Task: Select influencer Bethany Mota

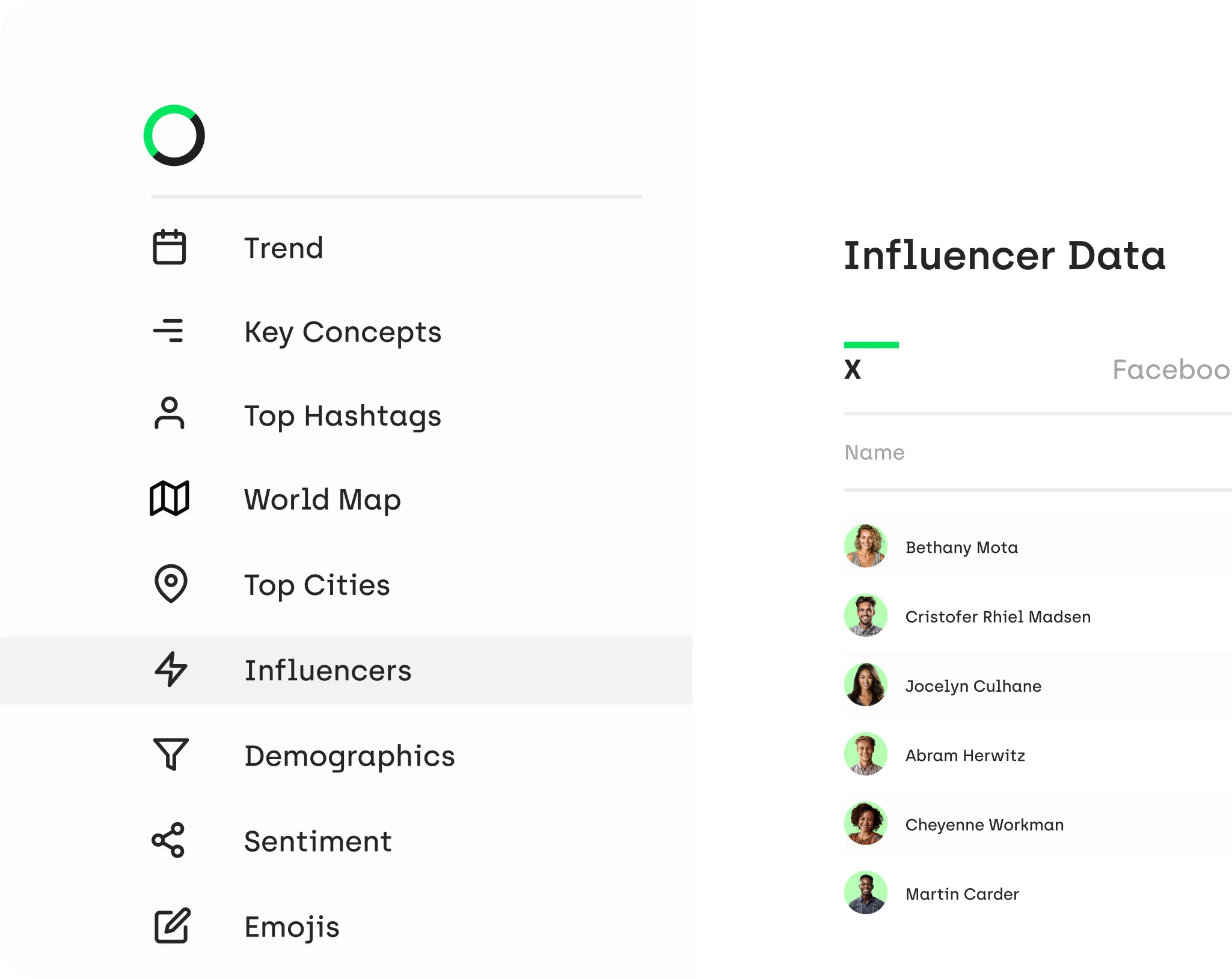Action: (961, 547)
